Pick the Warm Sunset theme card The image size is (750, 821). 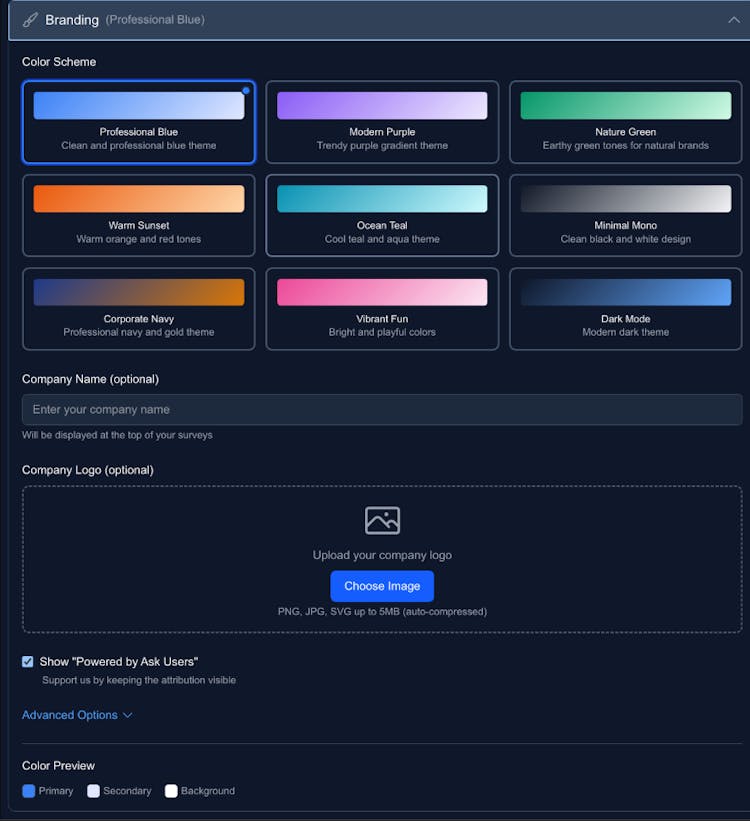pos(139,215)
